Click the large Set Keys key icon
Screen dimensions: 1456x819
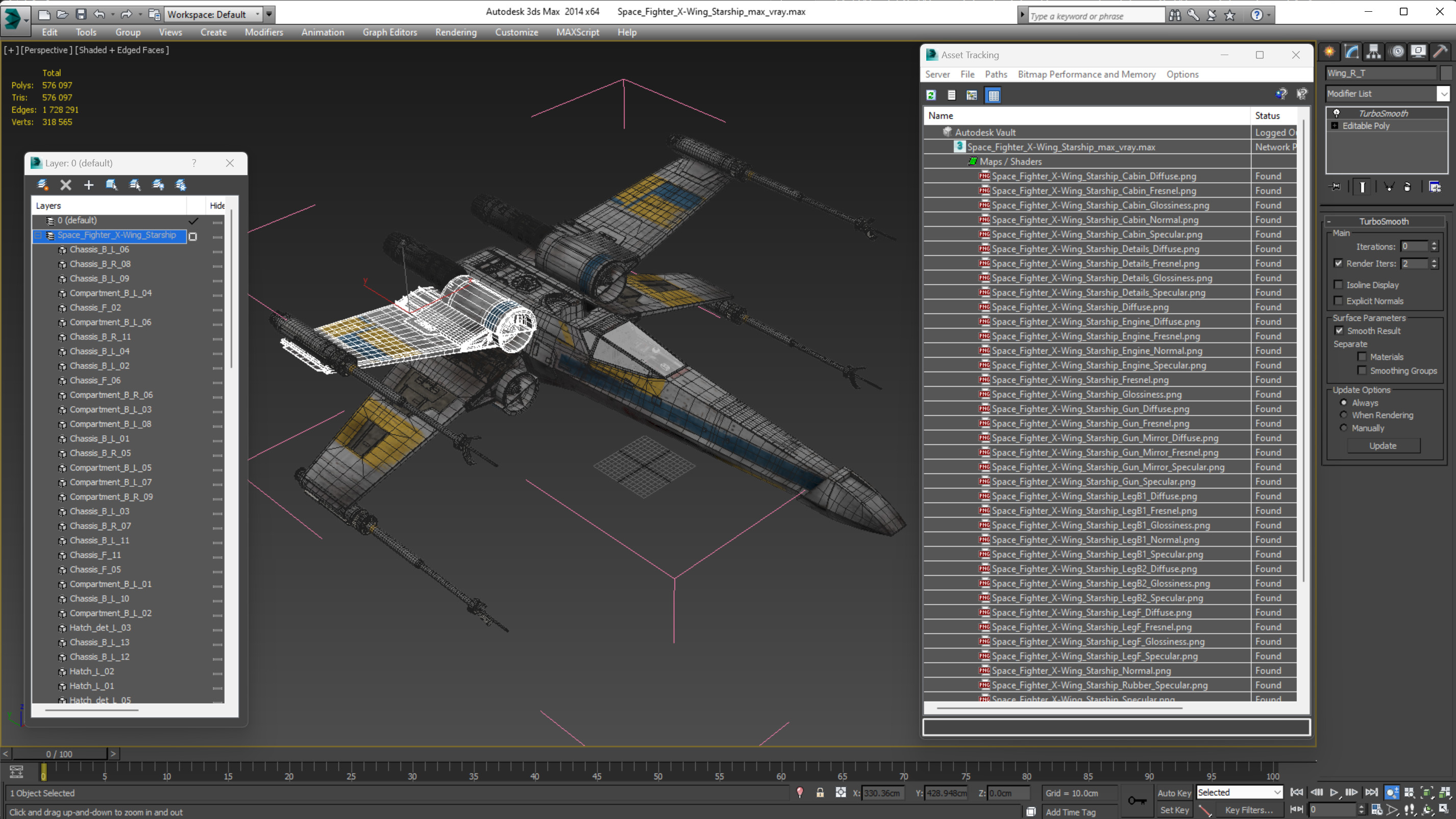point(1137,801)
